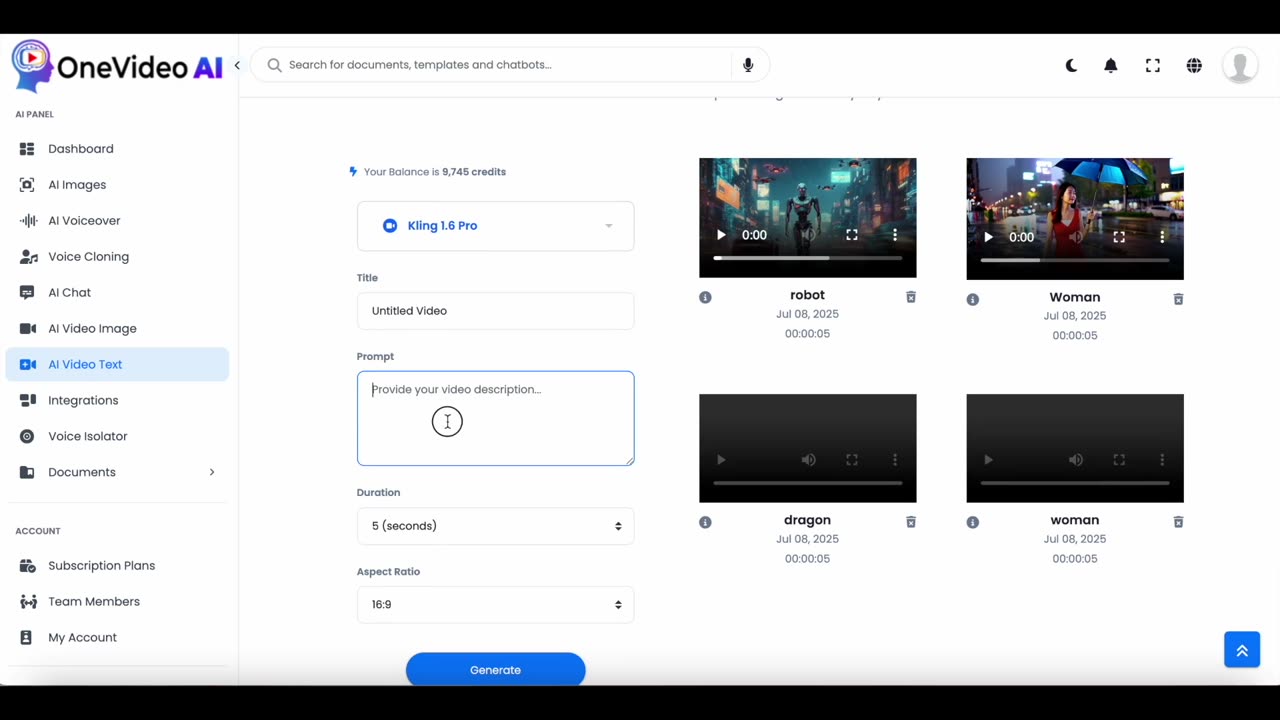
Task: Play the robot video
Action: 720,235
